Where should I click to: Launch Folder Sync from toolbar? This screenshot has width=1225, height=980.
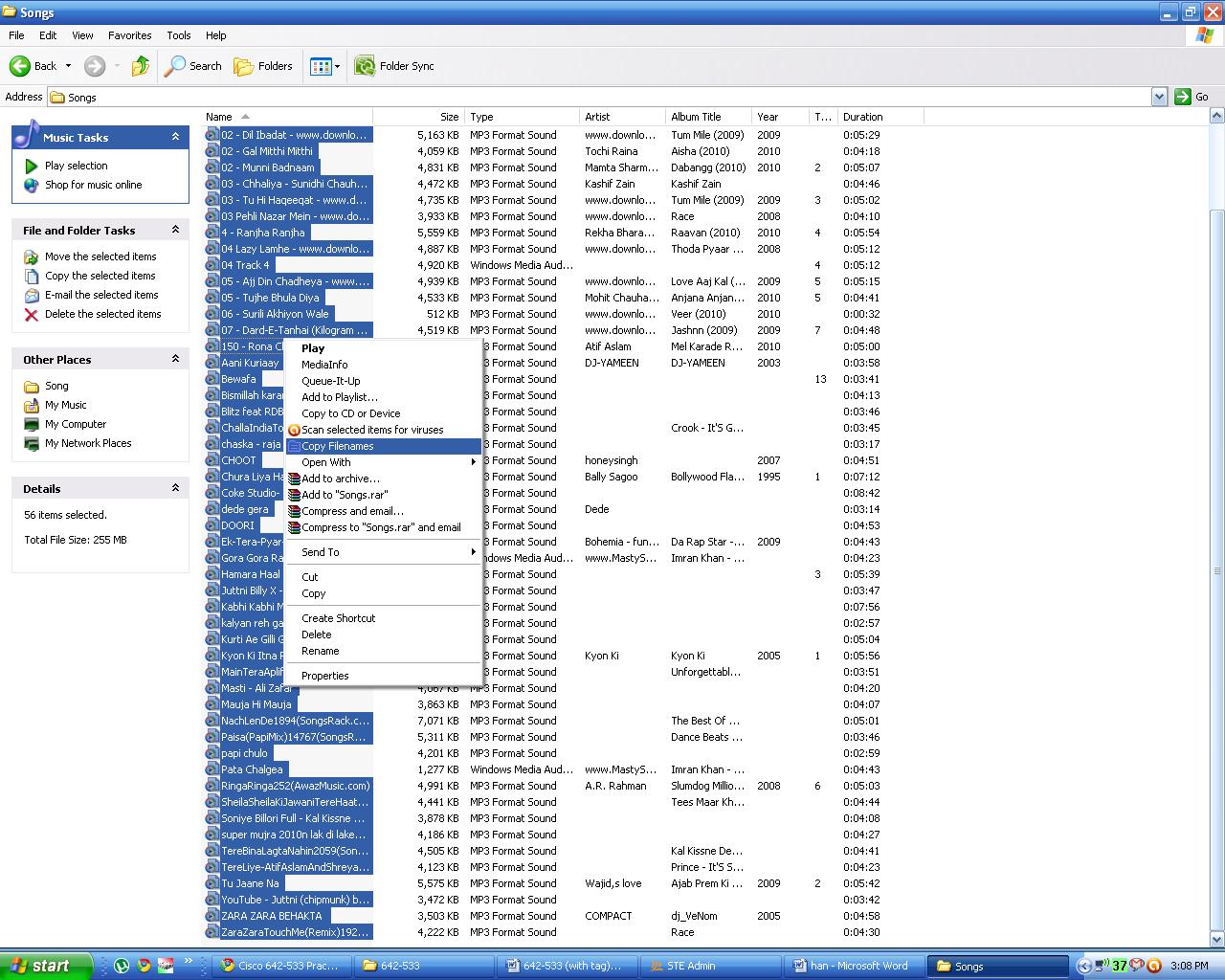point(394,66)
